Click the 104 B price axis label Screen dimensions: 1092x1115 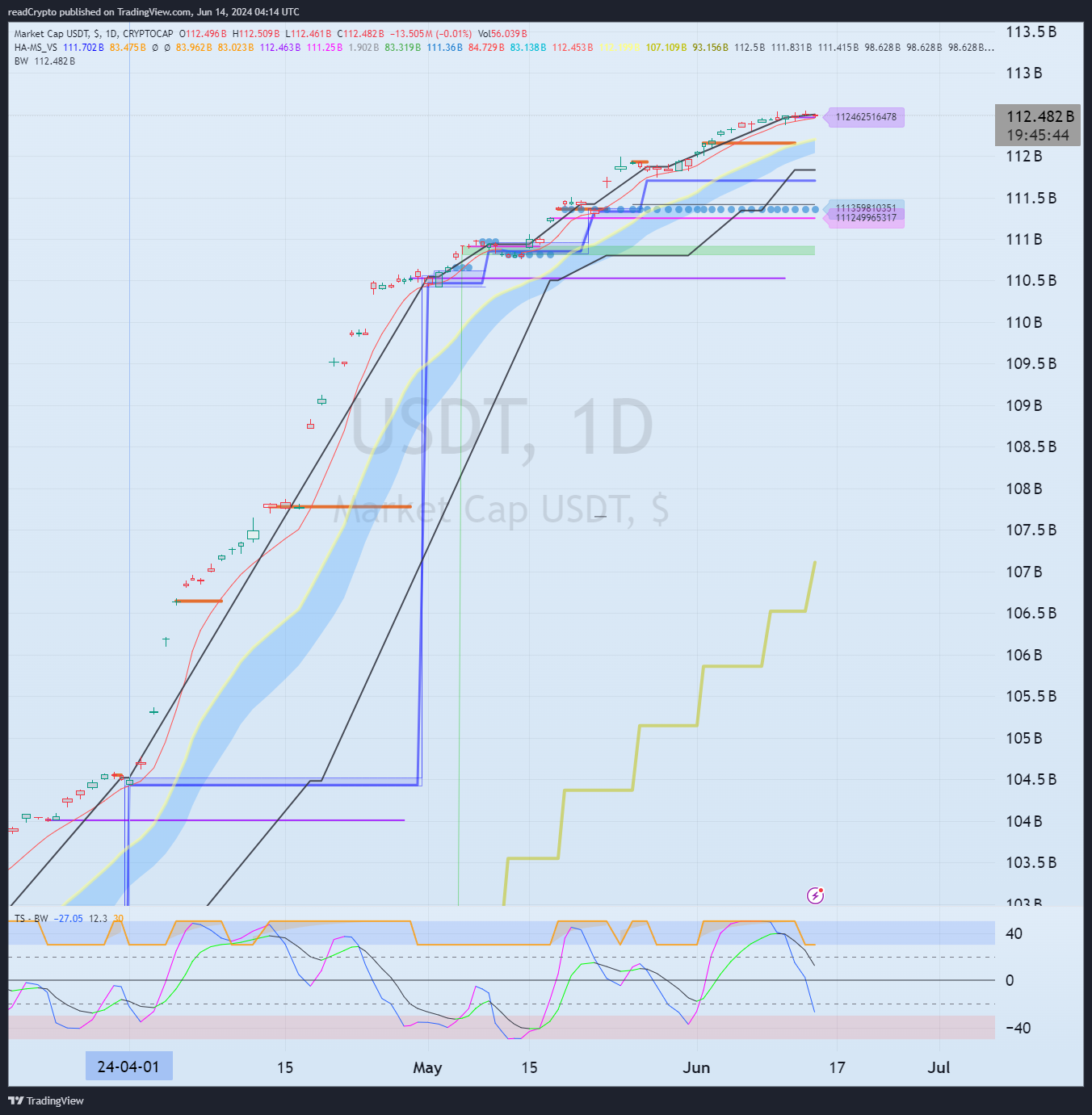click(x=1023, y=822)
